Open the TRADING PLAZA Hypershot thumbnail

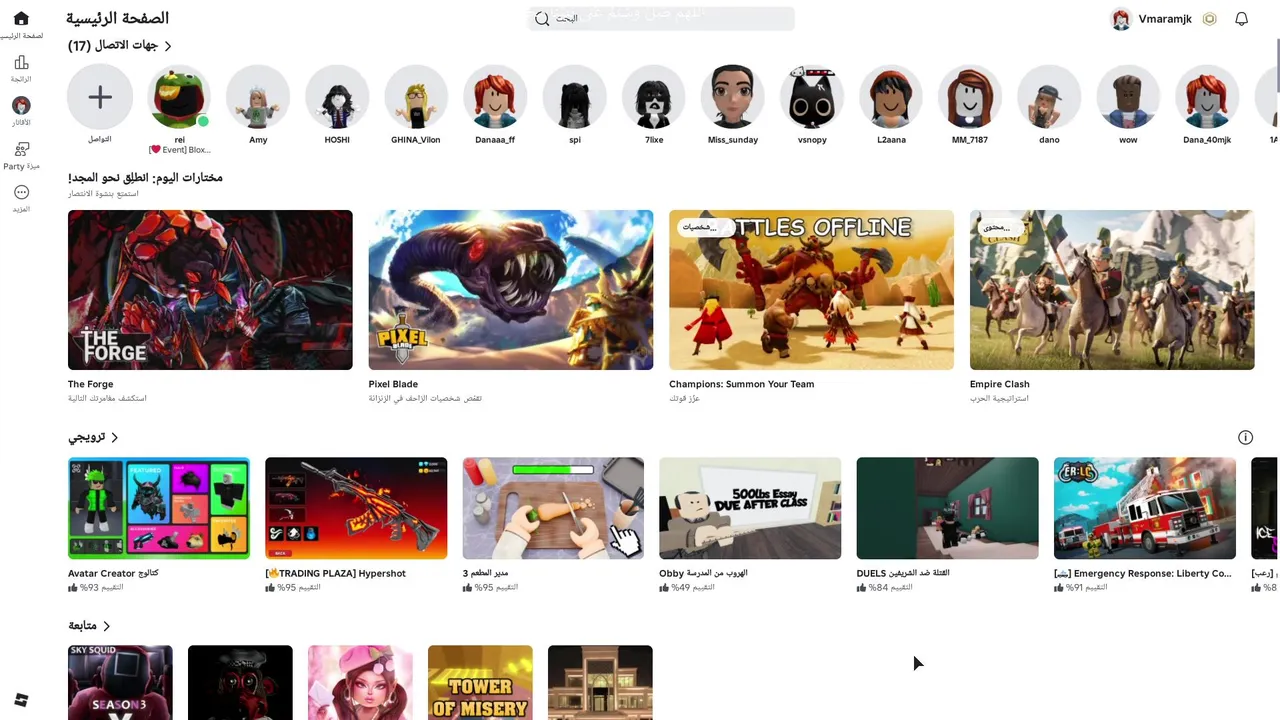click(x=356, y=508)
